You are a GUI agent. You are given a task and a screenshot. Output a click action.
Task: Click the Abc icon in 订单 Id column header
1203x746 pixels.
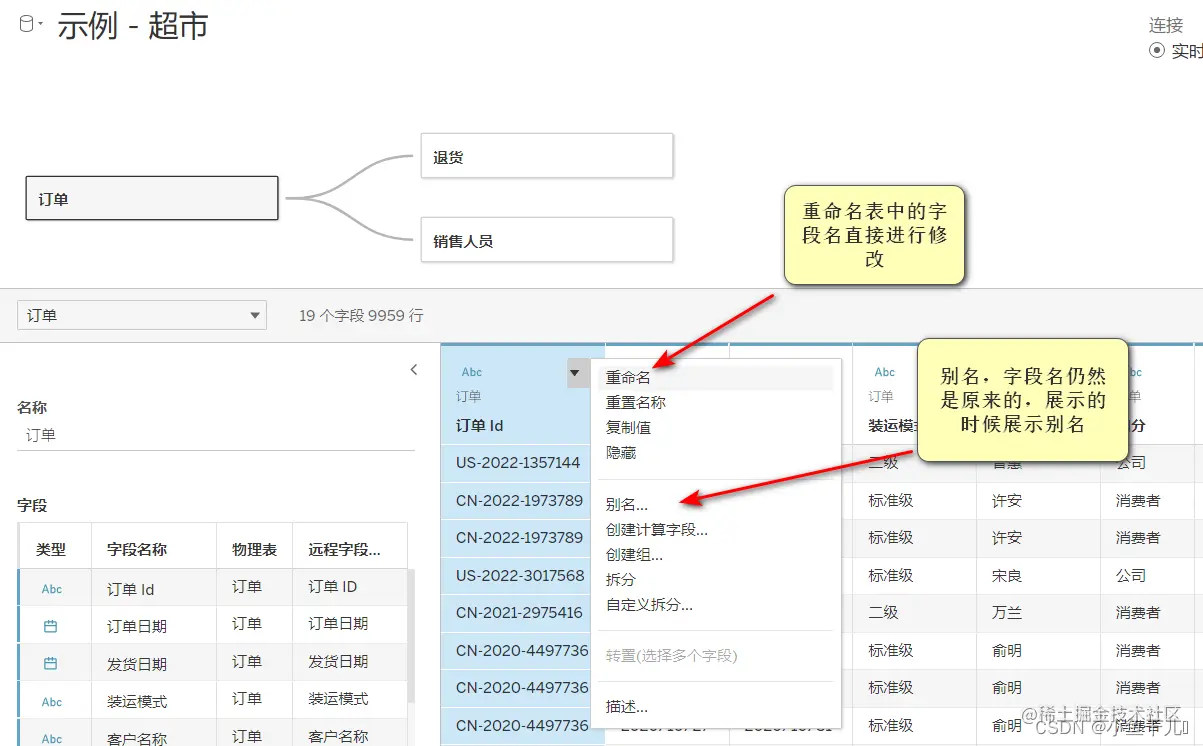472,372
